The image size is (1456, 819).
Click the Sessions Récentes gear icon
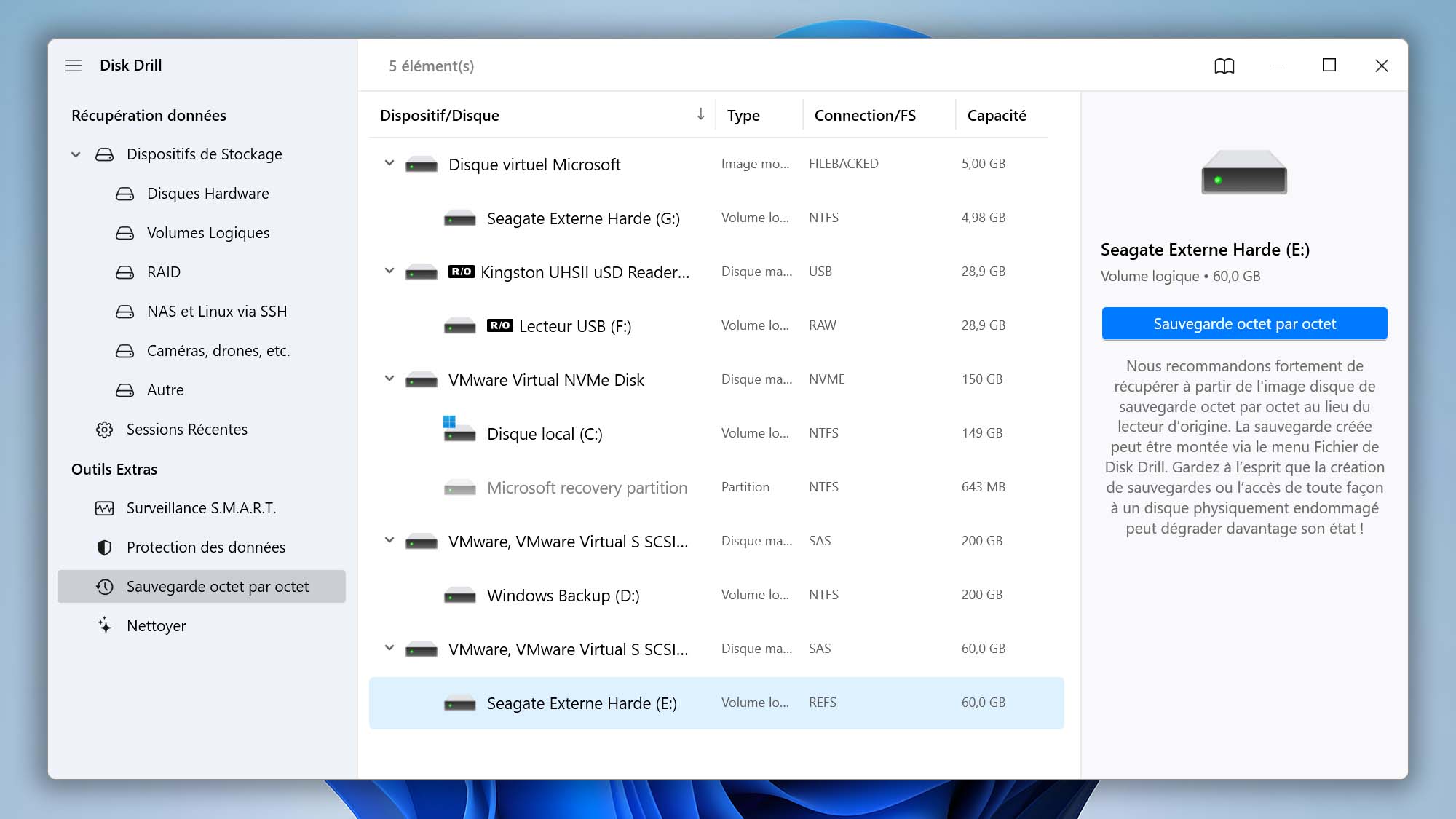[x=105, y=430]
